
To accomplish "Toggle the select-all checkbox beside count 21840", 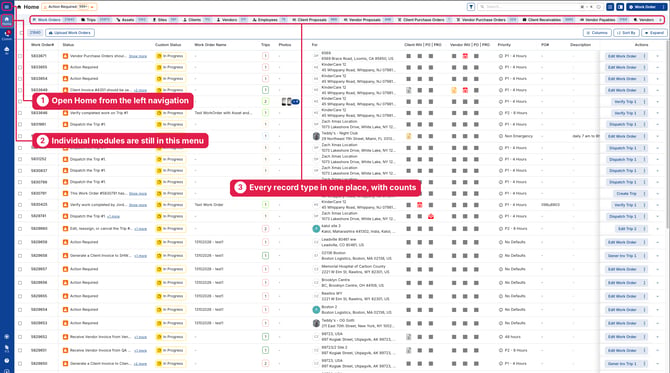I will 21,33.
